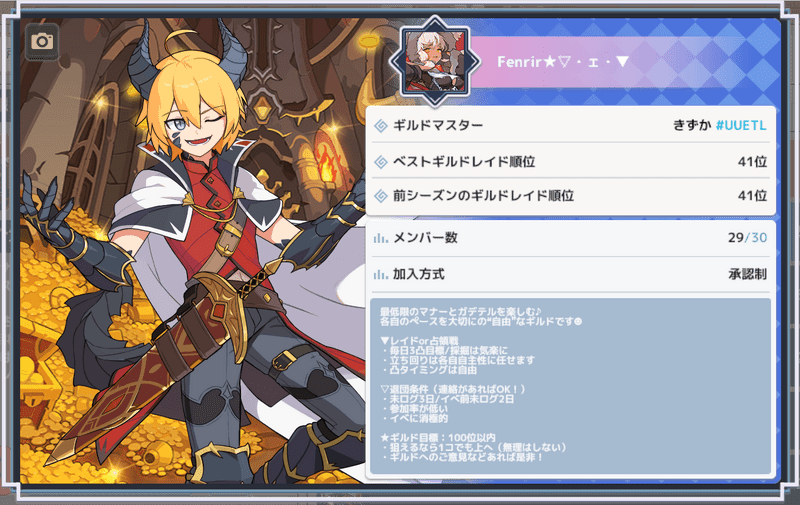The height and width of the screenshot is (505, 800).
Task: Select the 前シーズンのギルドレイド順位 label
Action: pos(483,196)
